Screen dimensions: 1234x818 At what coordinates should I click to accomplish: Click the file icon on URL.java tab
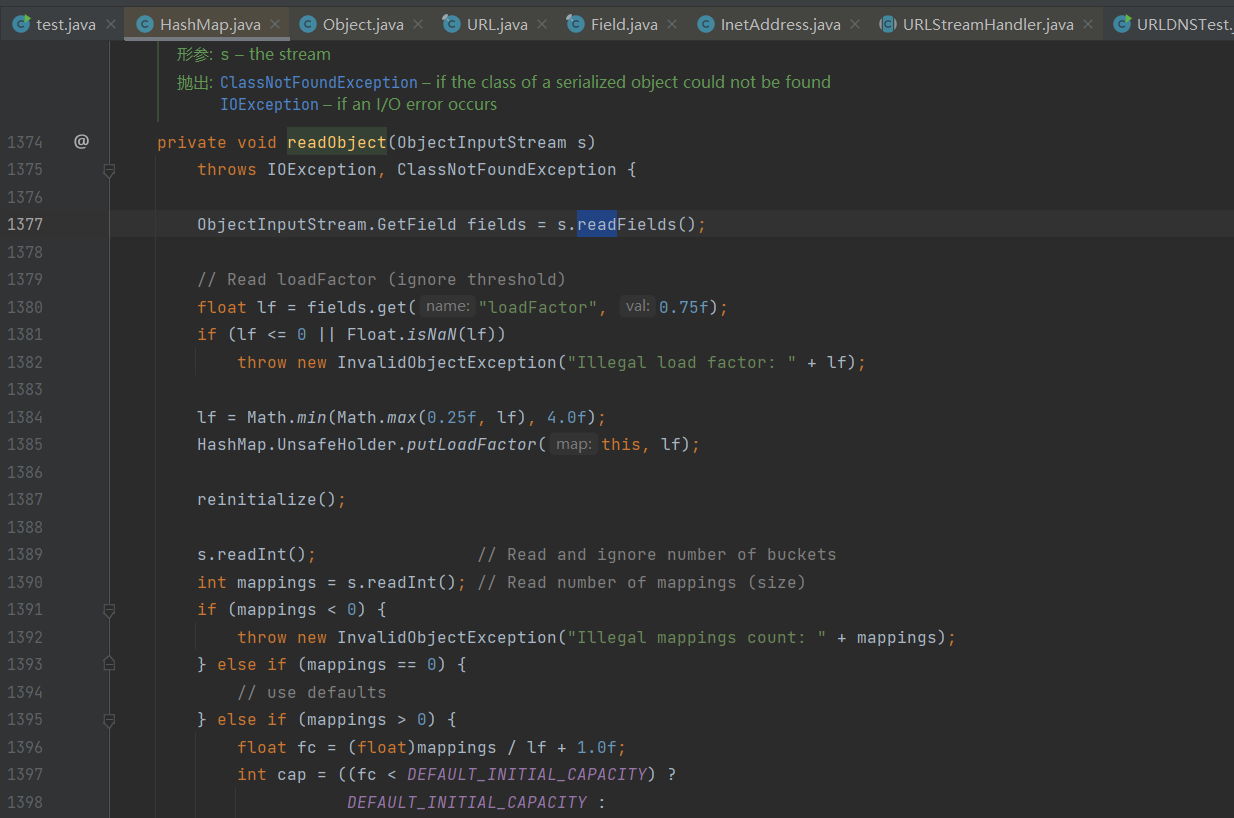pyautogui.click(x=452, y=24)
